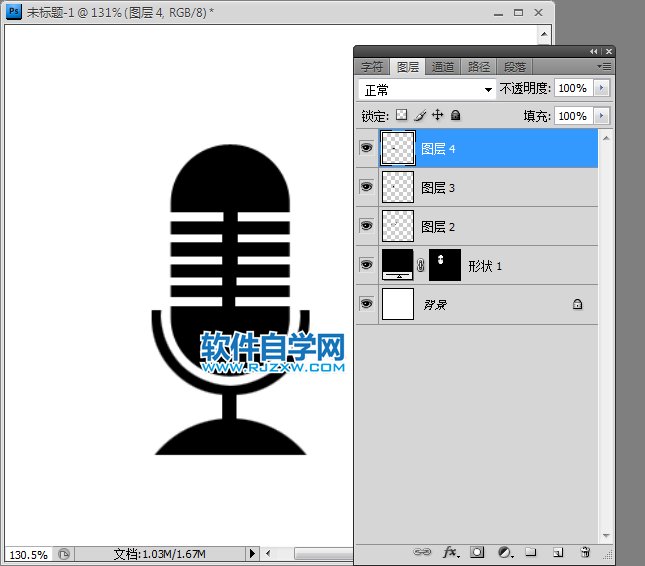Click the 背景 layer white thumbnail

pos(398,304)
